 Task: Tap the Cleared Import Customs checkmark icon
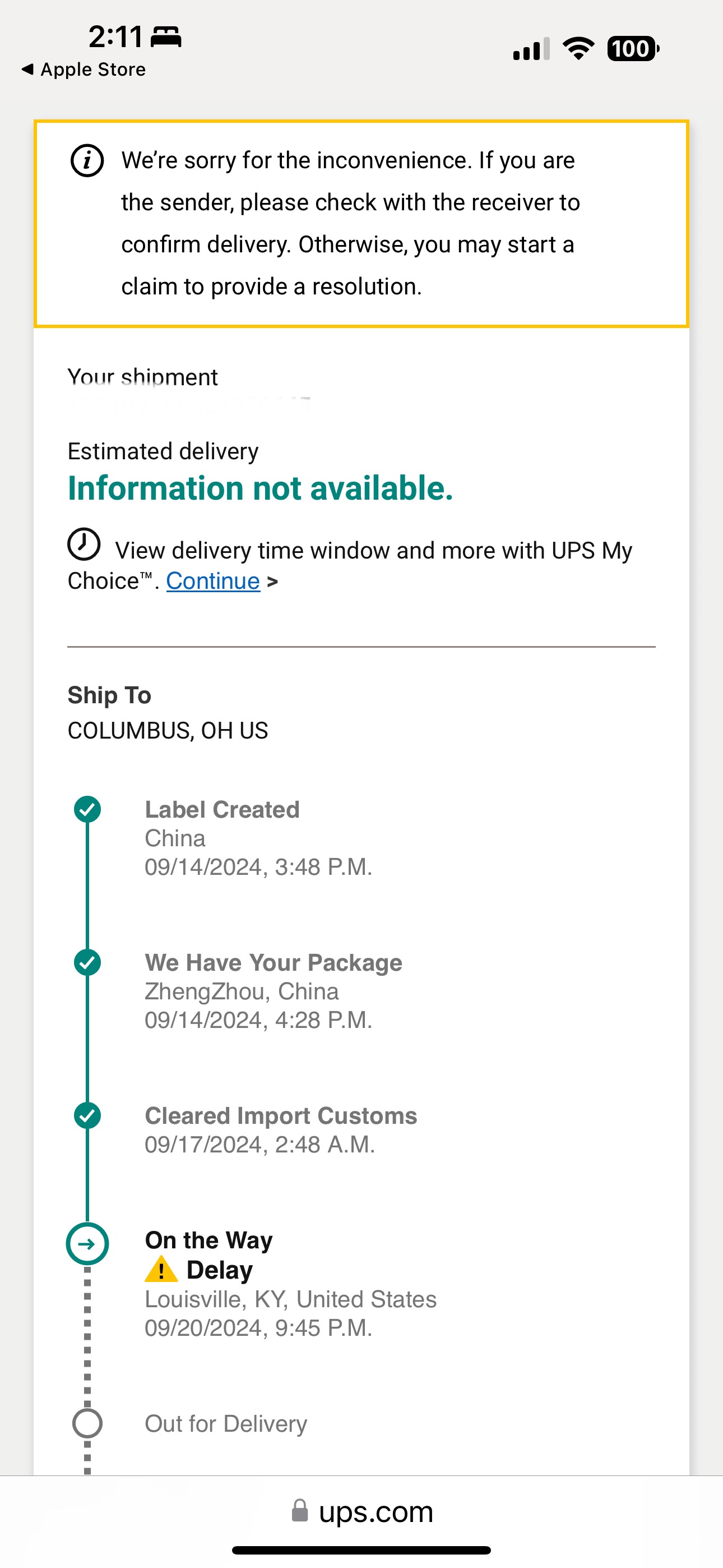[87, 1115]
